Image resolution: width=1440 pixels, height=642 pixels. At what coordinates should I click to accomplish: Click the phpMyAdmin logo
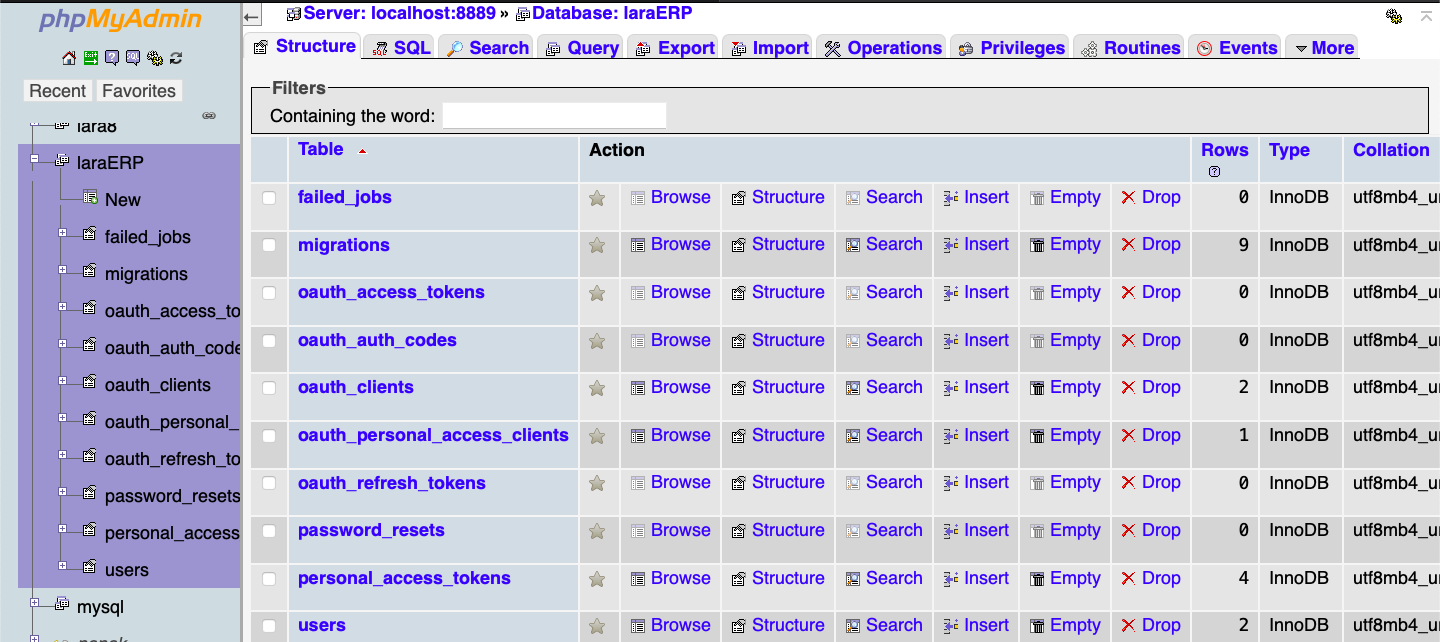120,20
